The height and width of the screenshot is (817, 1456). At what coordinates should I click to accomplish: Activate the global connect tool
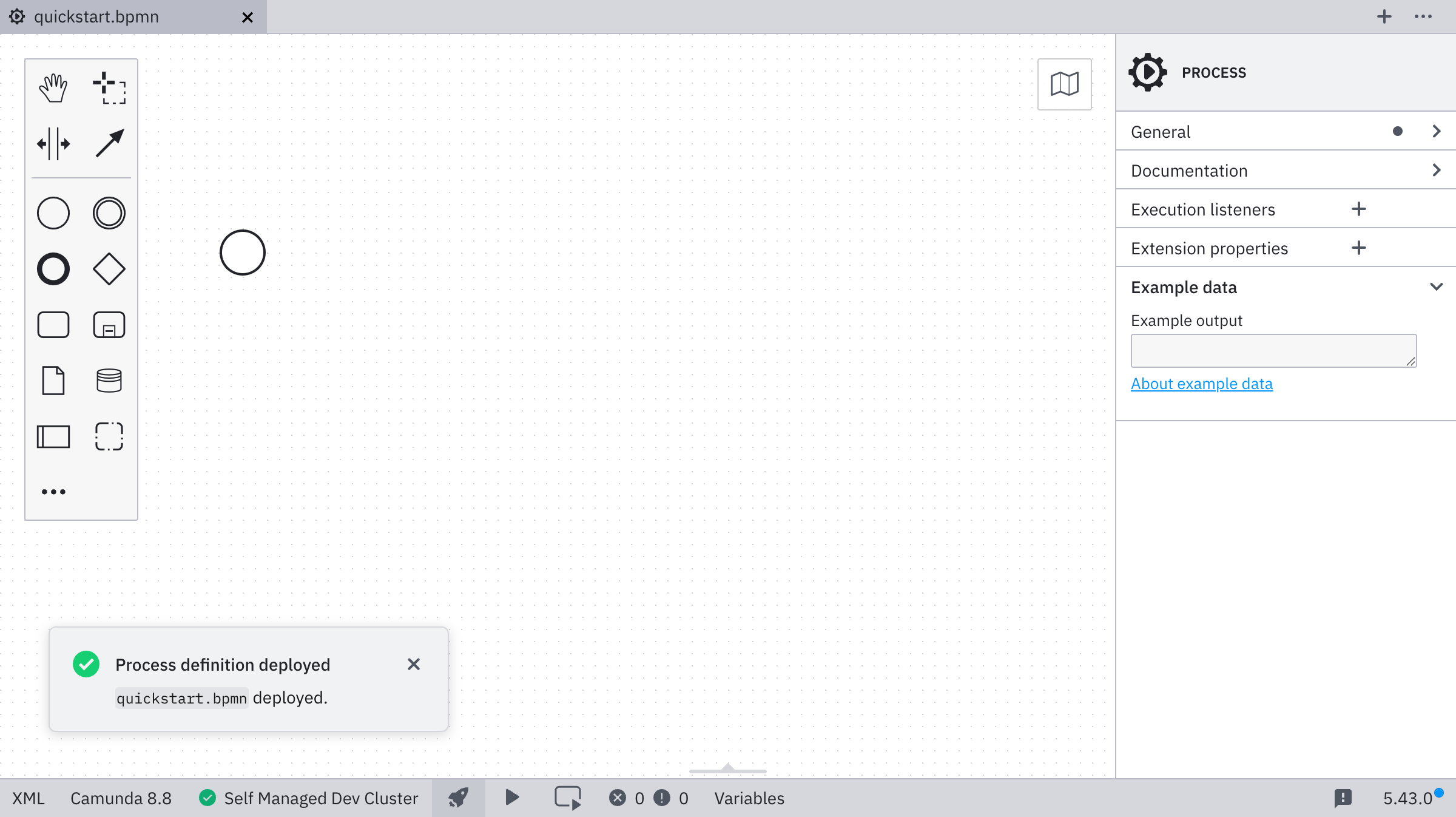tap(109, 144)
